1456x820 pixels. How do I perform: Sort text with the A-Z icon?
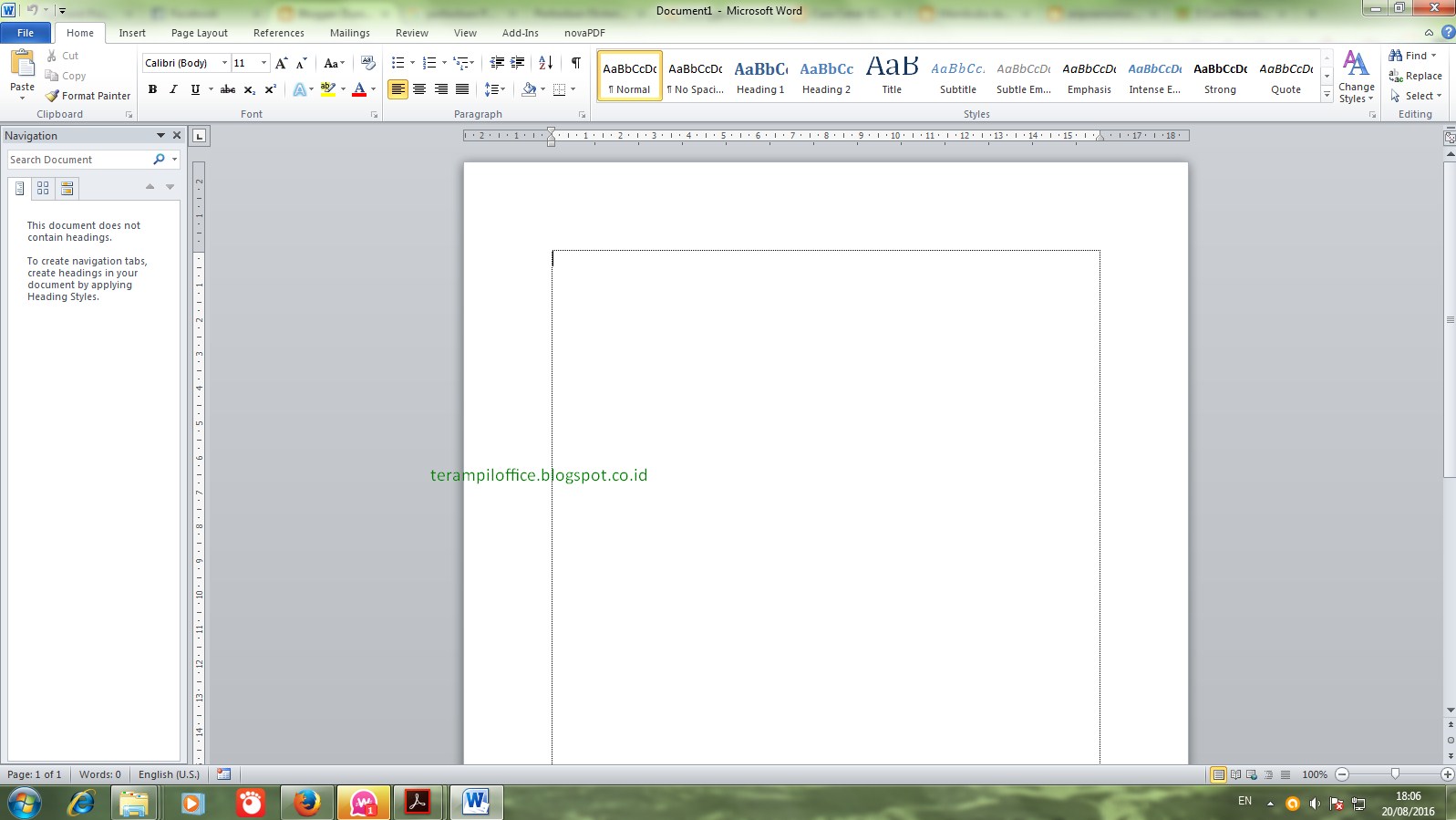[x=546, y=63]
